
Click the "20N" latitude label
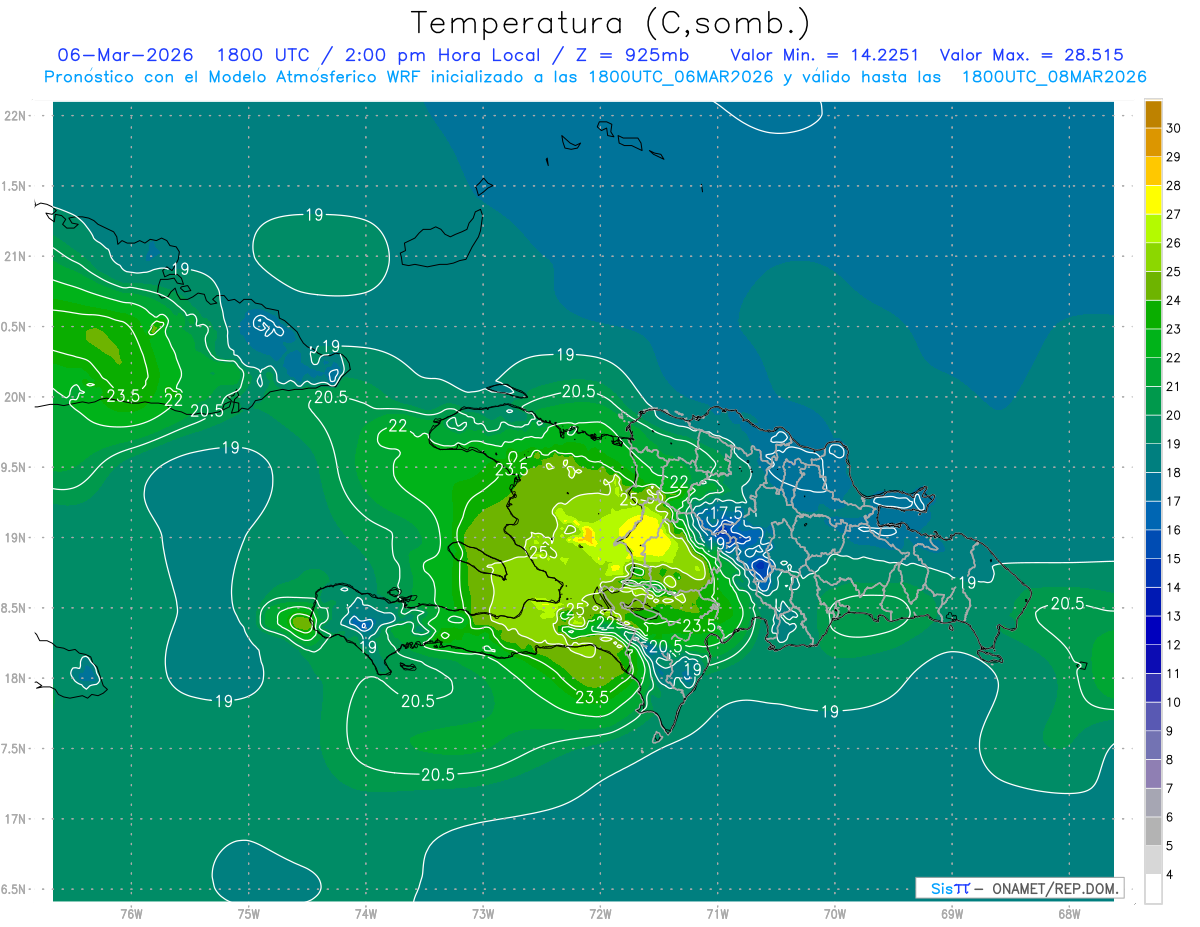click(15, 397)
